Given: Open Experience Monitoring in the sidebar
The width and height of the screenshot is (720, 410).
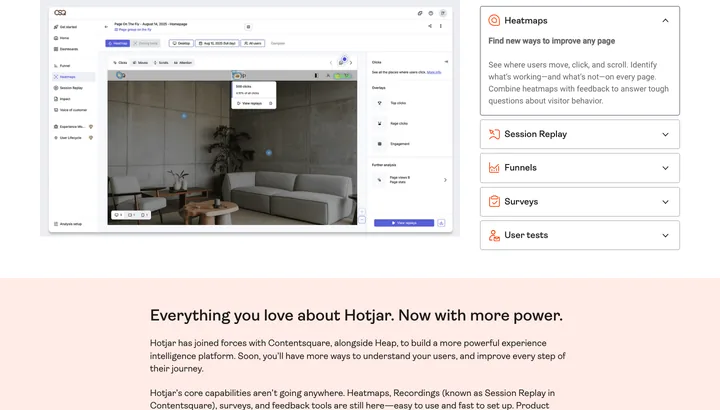Looking at the screenshot, I should [70, 127].
